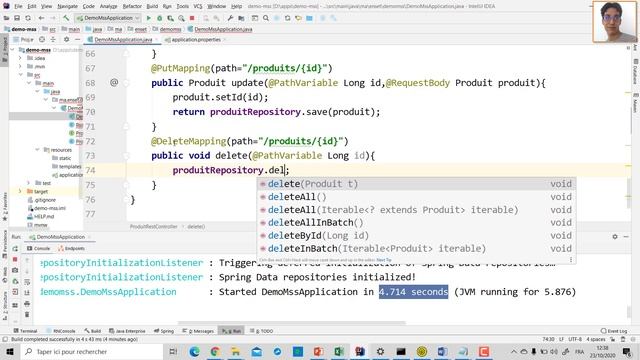Choose deleteById(Long id) from completion list
This screenshot has width=640, height=360.
tap(416, 236)
